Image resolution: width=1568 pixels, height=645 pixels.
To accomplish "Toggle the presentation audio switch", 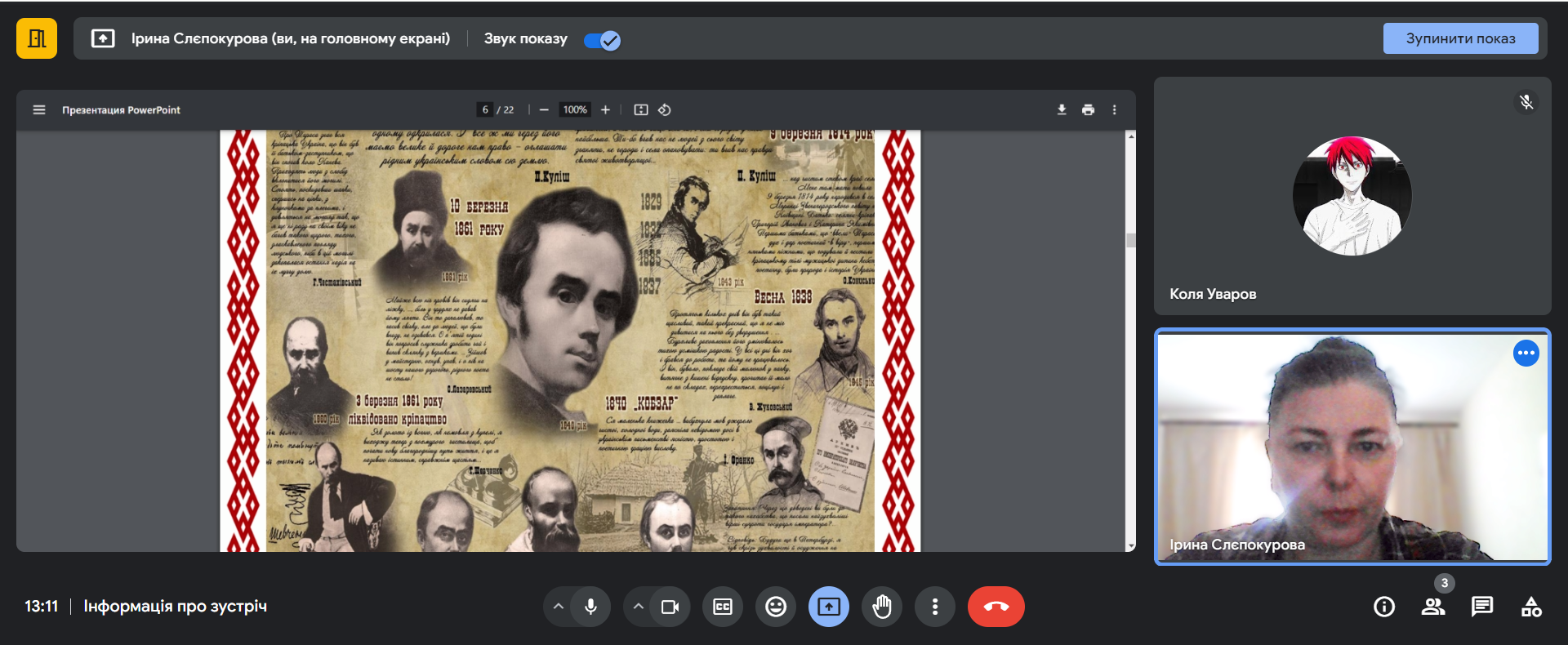I will pyautogui.click(x=603, y=40).
